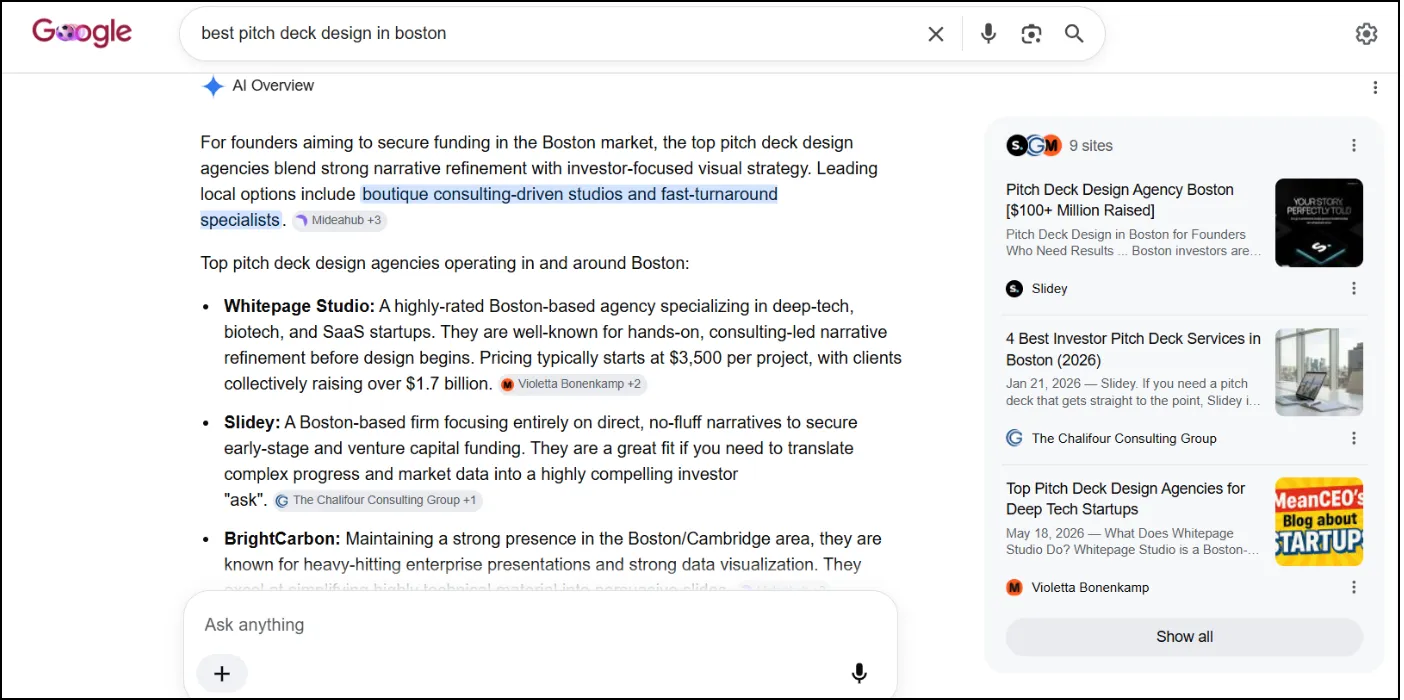
Task: Click the Show all button
Action: point(1184,637)
